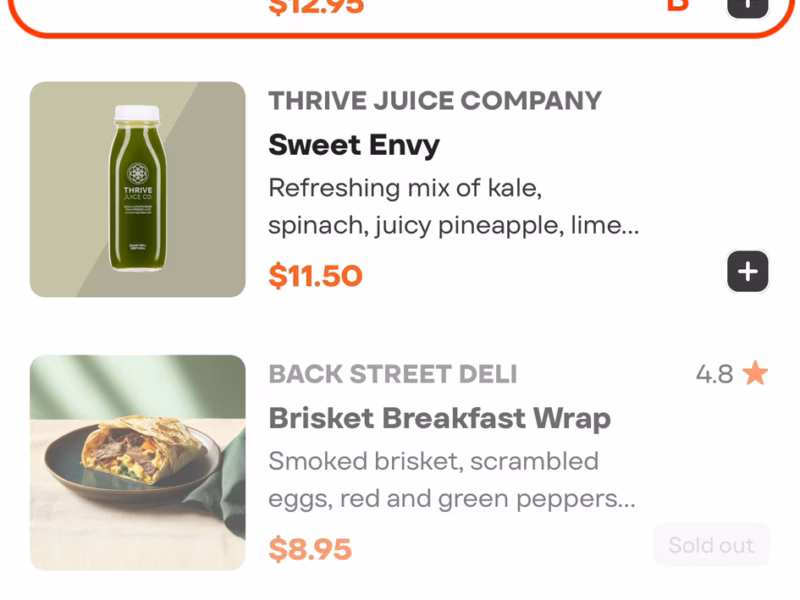800x600 pixels.
Task: Expand the ellipsis after 'juicy pineapple, lime'
Action: [629, 226]
